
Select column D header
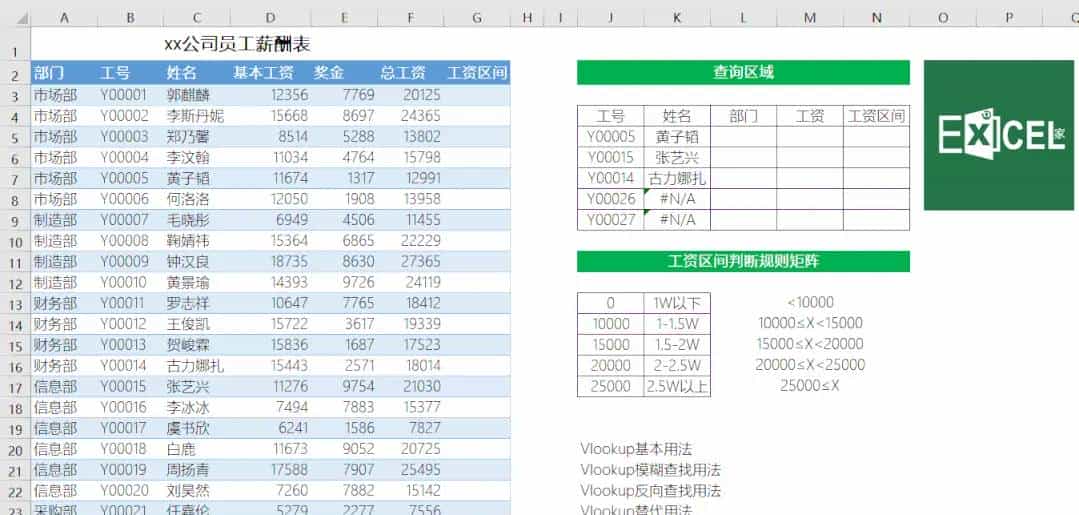(270, 19)
